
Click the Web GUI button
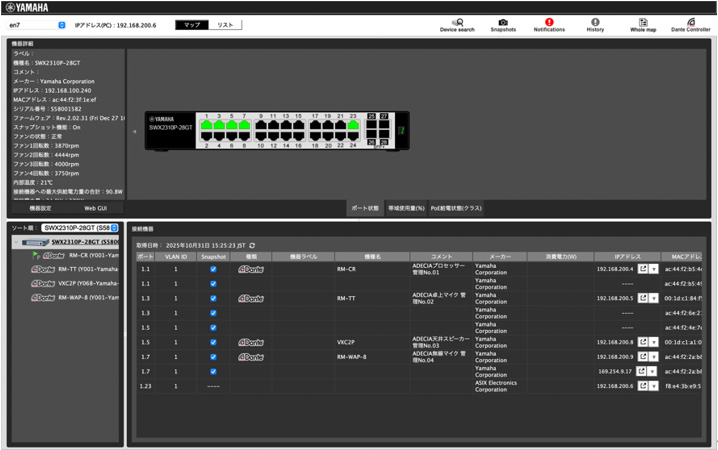coord(96,208)
